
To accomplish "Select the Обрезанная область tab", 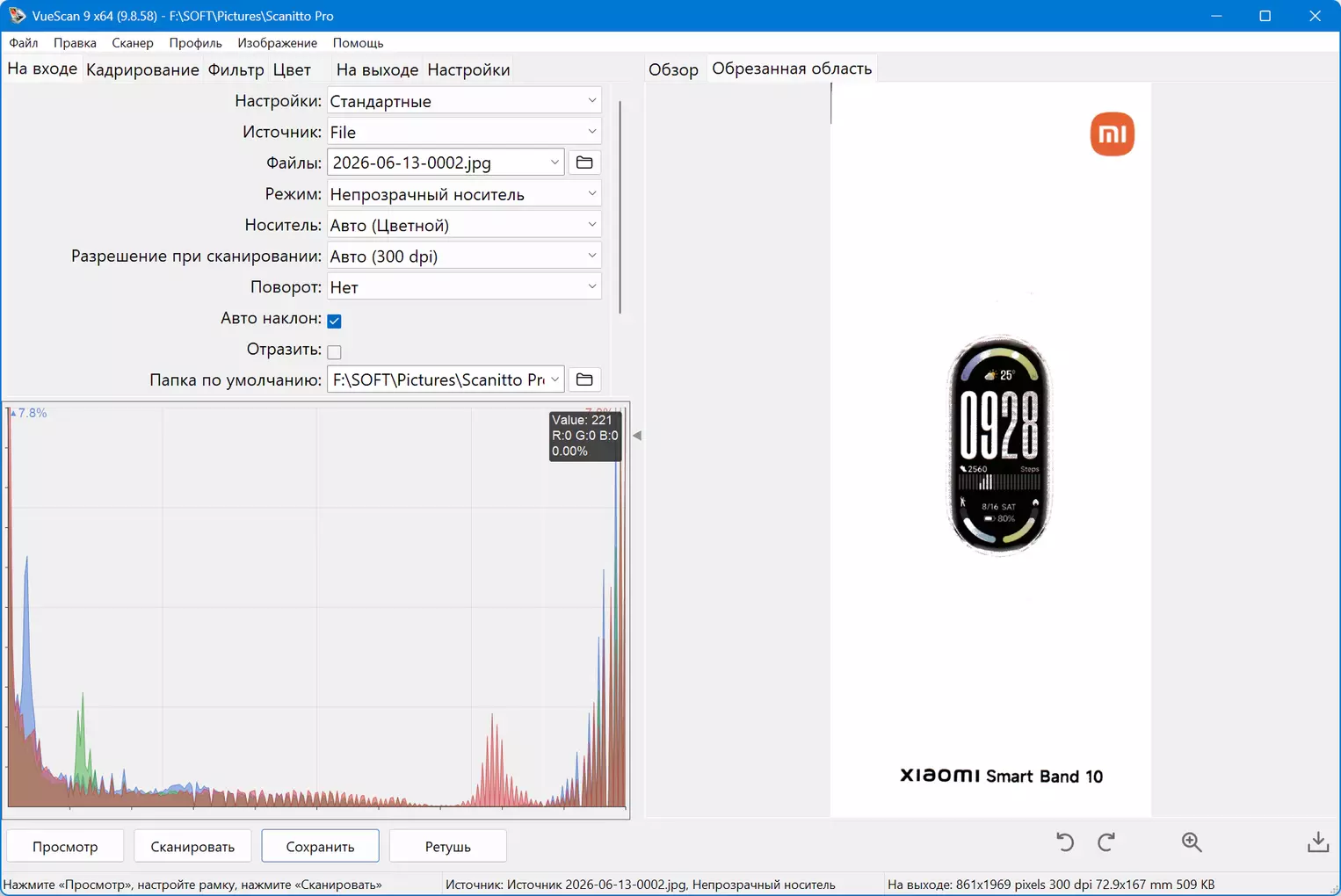I will [x=792, y=69].
